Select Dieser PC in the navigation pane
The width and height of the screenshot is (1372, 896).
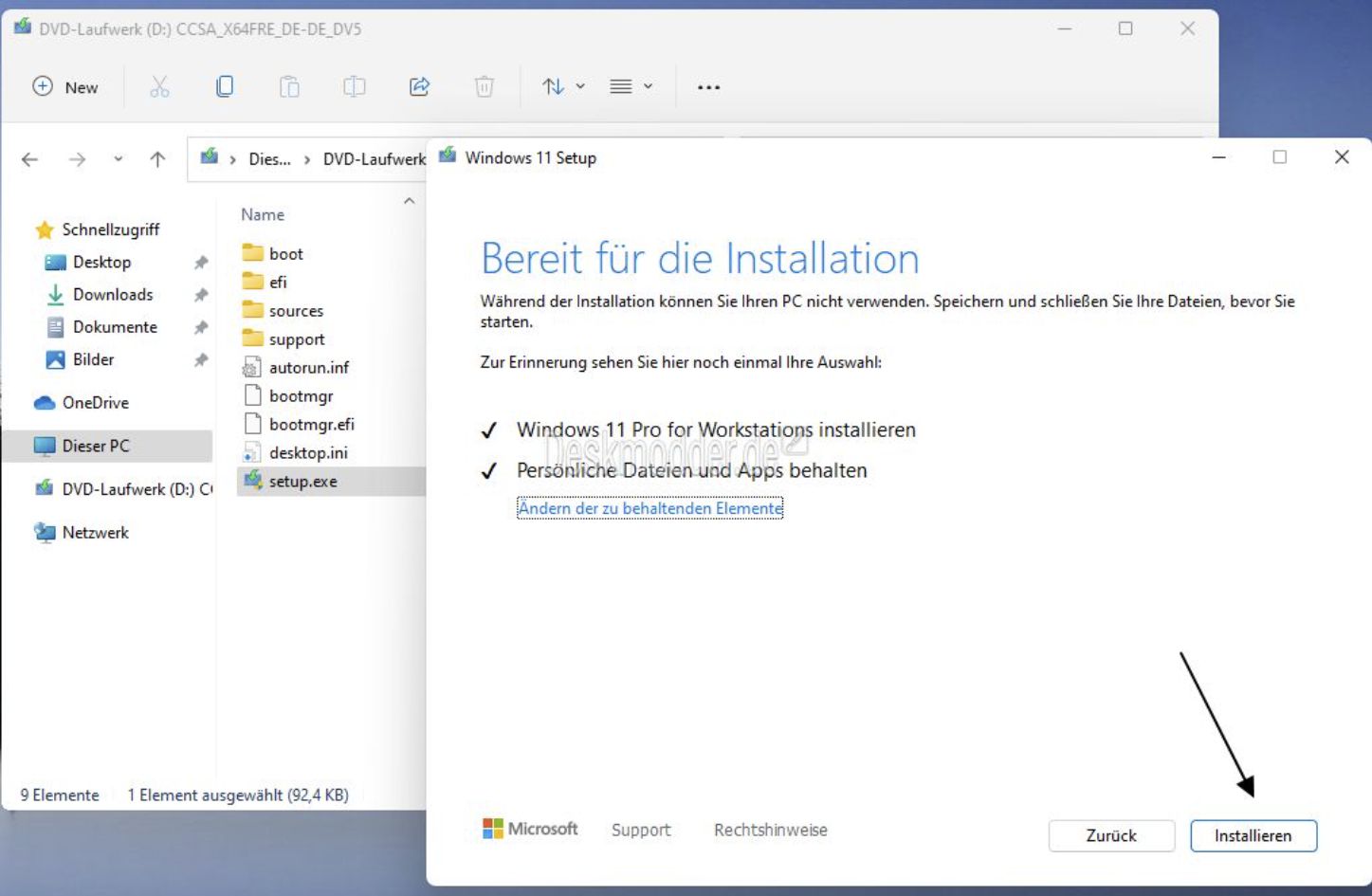pyautogui.click(x=107, y=446)
